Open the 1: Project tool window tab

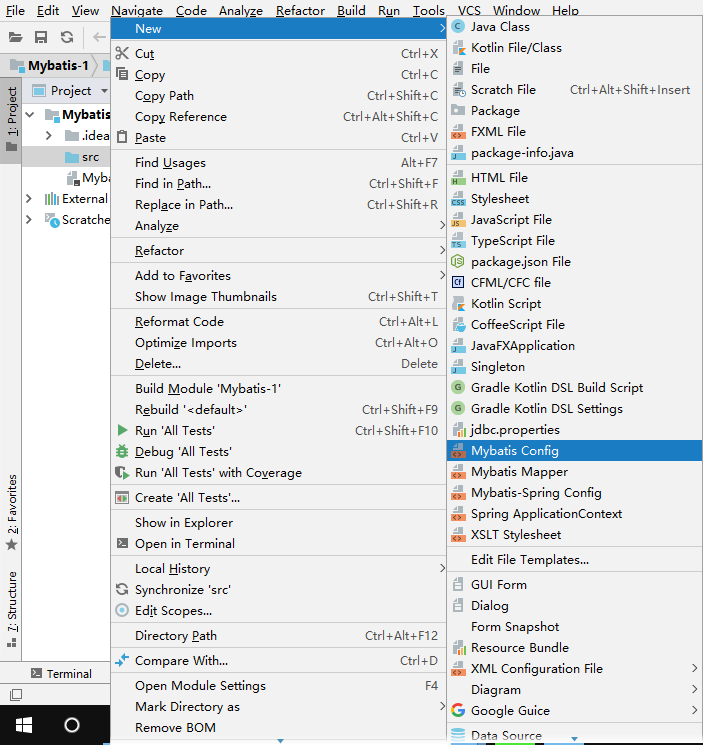click(x=11, y=121)
